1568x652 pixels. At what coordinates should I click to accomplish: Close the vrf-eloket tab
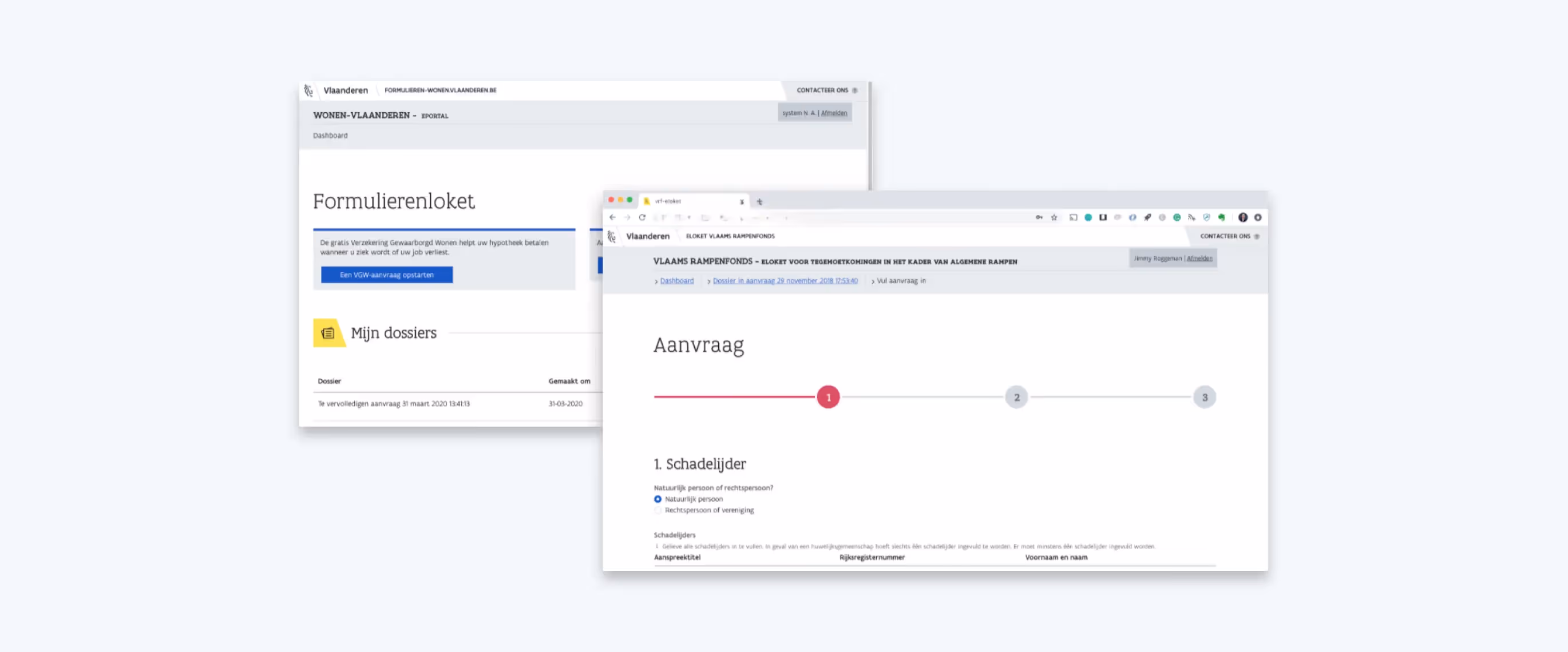coord(742,201)
